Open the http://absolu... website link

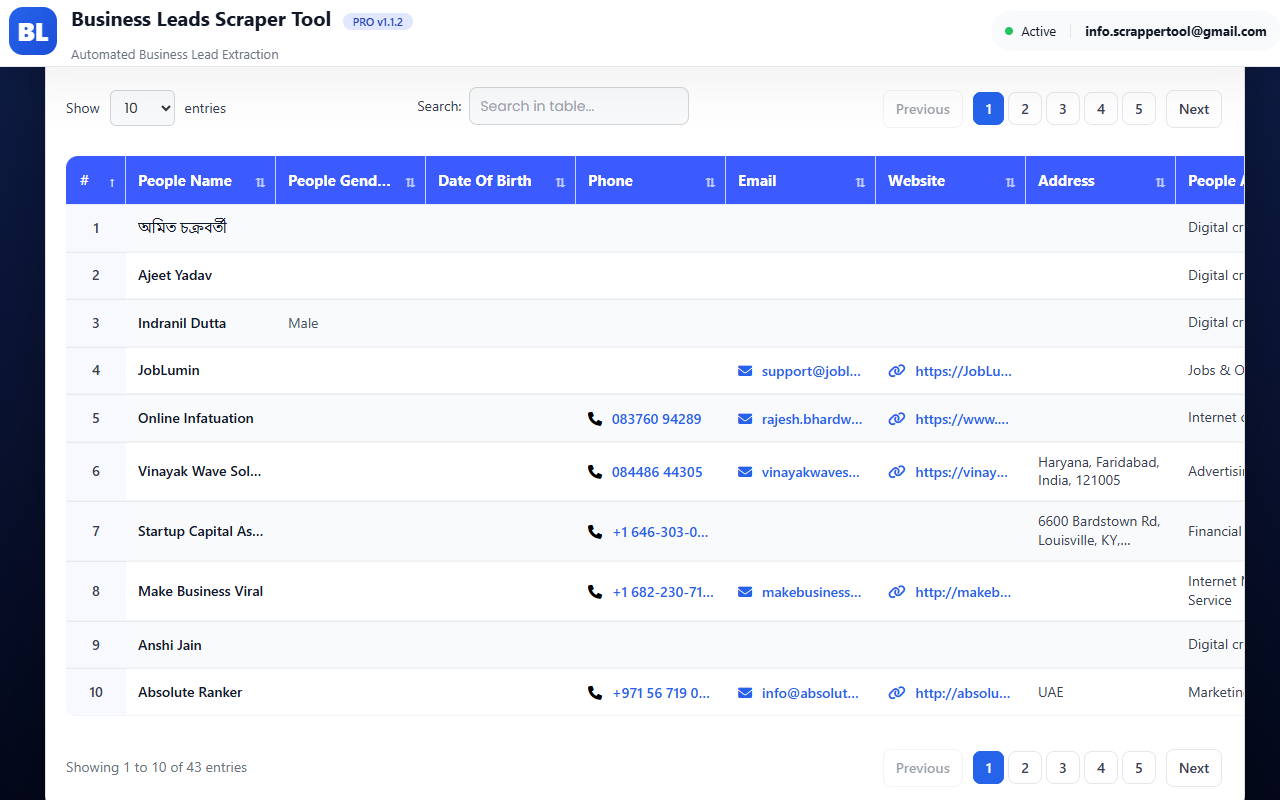[963, 693]
